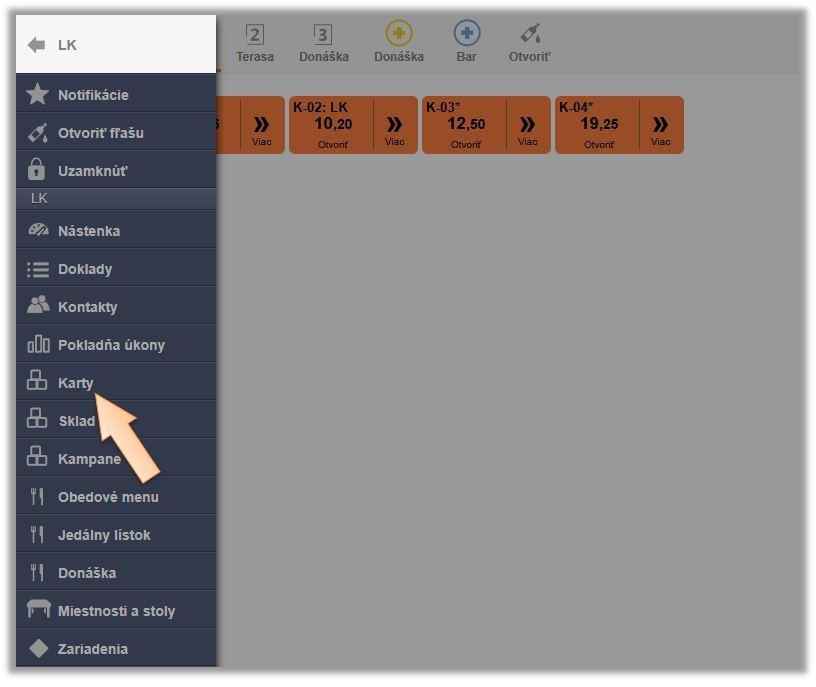Expand Viac arrow on K-03 tile

pyautogui.click(x=527, y=125)
